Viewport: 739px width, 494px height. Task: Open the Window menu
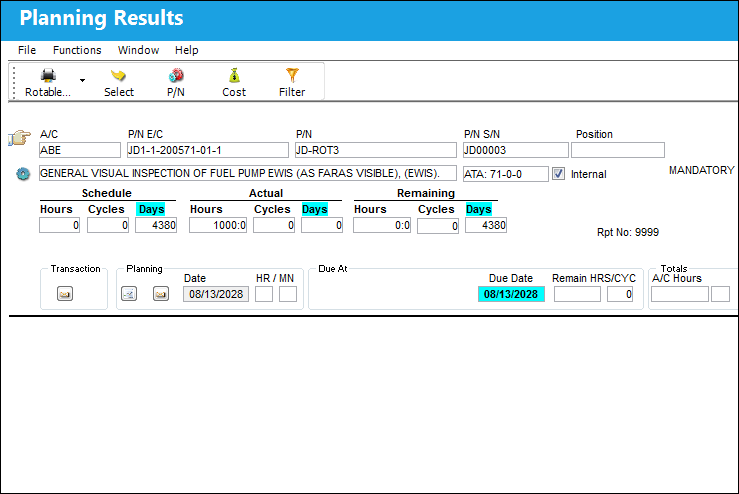pos(138,50)
